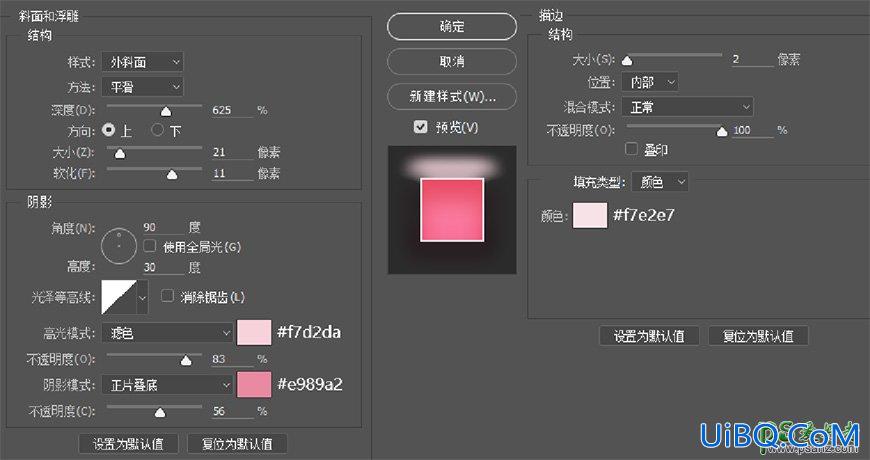Click the pink style preview thumbnail
This screenshot has height=460, width=870.
click(x=452, y=210)
